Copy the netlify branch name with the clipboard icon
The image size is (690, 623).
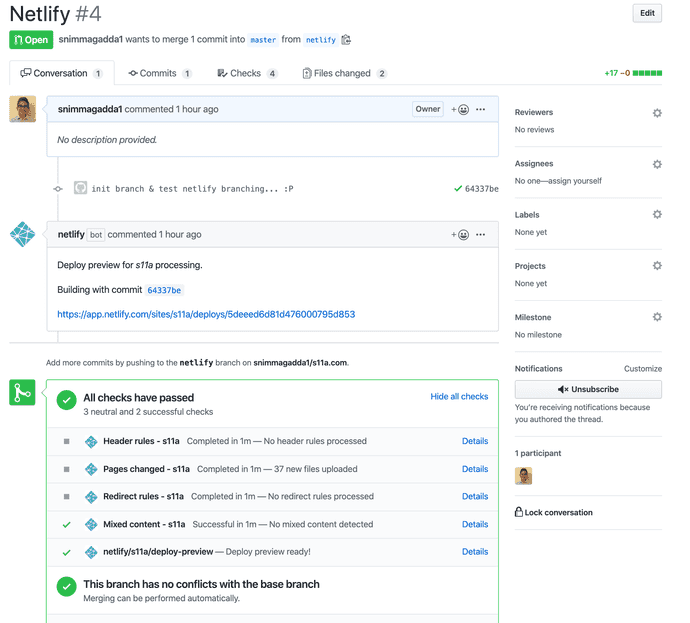tap(346, 40)
